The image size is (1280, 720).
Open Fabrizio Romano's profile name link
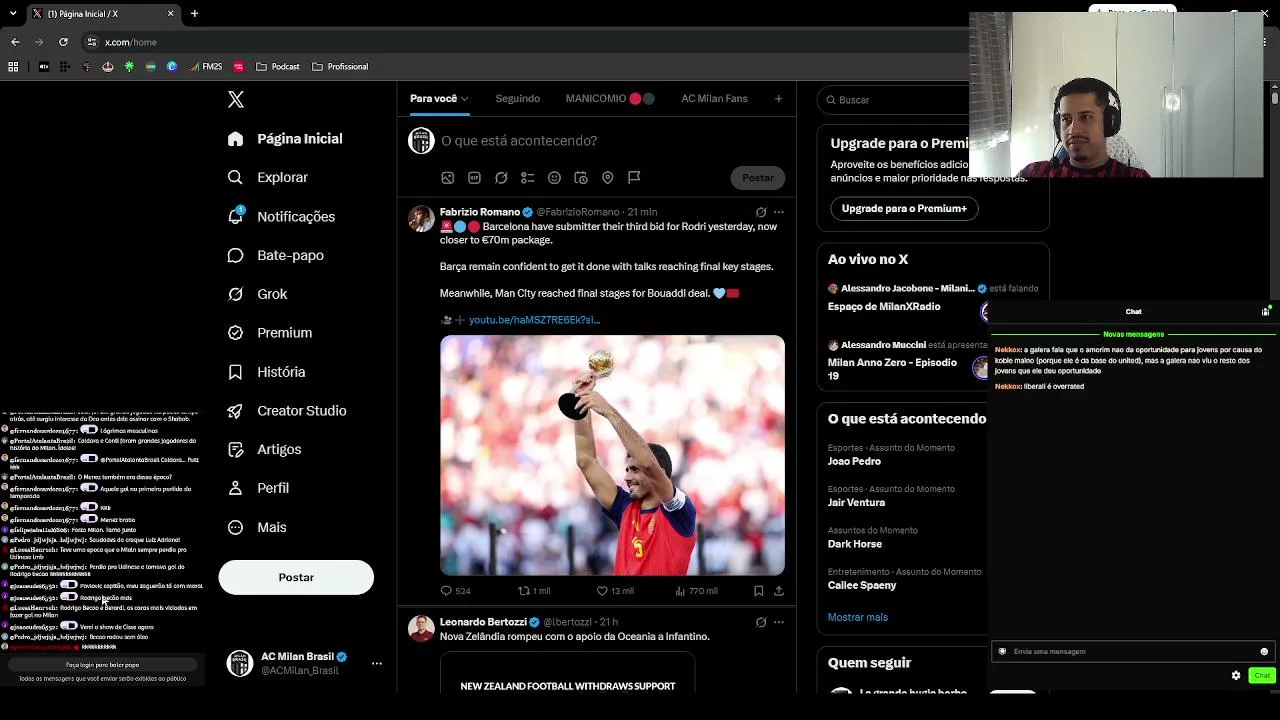coord(480,212)
